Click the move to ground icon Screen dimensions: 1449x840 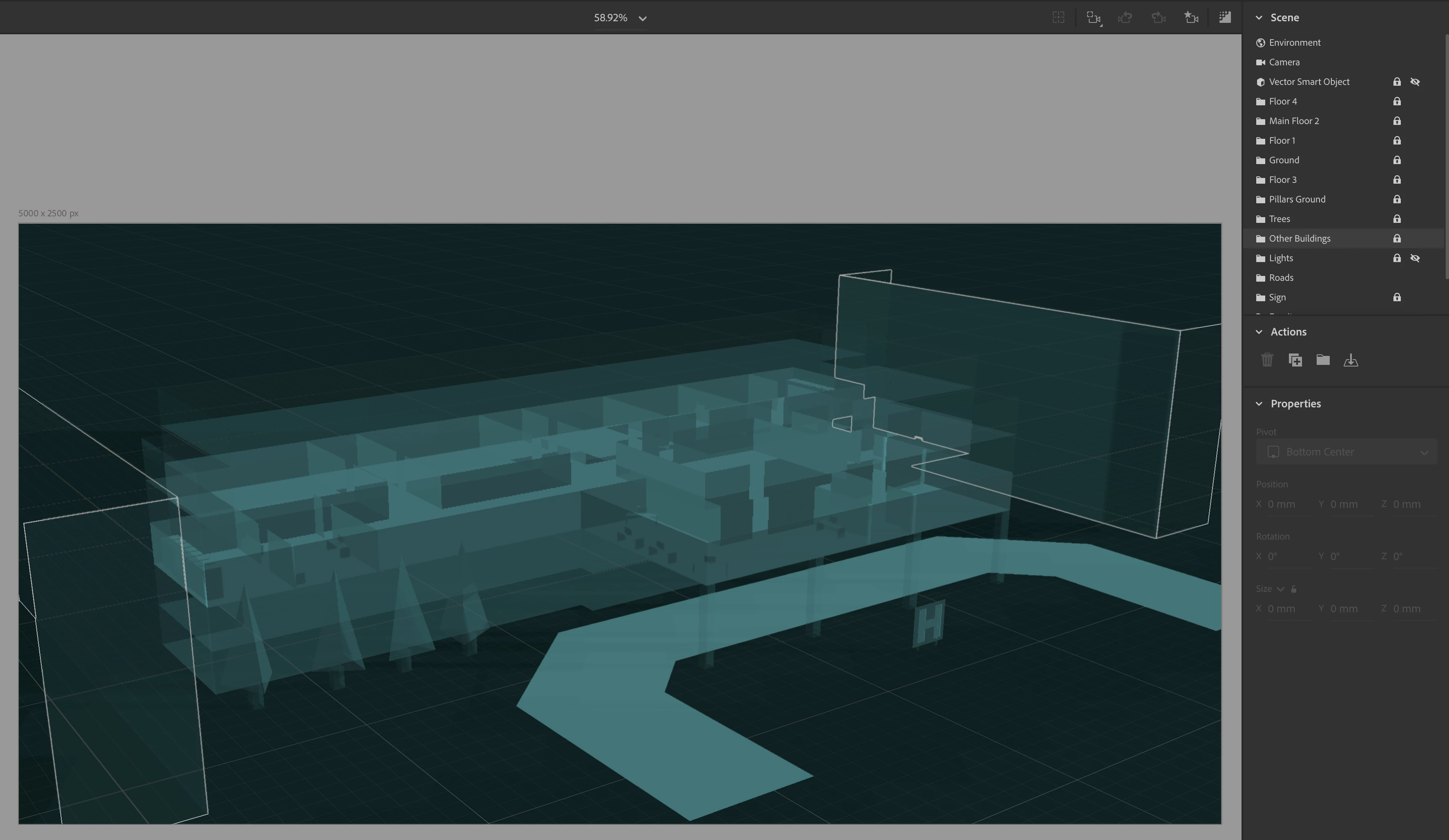coord(1351,360)
